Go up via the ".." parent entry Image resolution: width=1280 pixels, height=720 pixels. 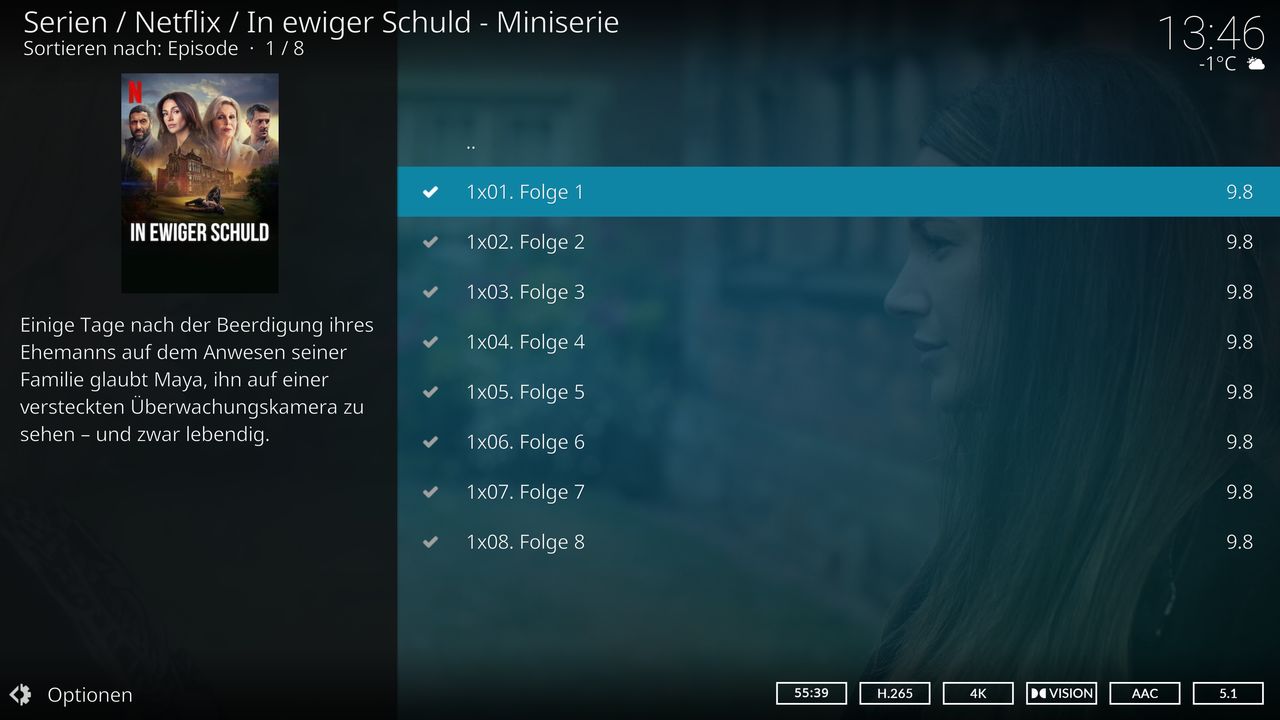pyautogui.click(x=838, y=142)
